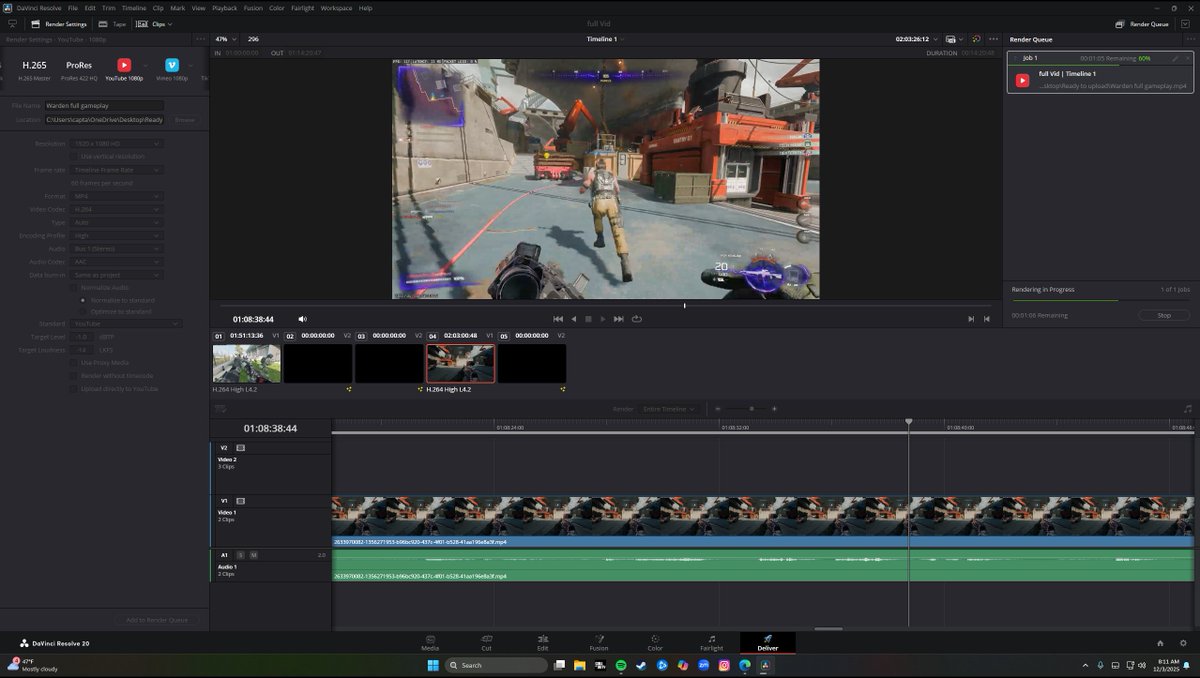The height and width of the screenshot is (678, 1200).
Task: Open the Media page
Action: 430,642
